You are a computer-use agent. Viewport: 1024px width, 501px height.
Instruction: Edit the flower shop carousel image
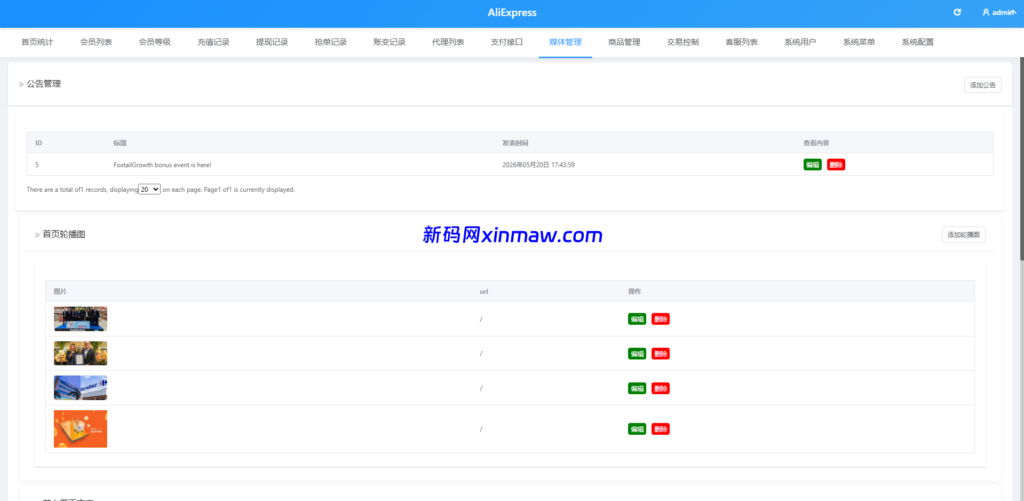pos(637,353)
